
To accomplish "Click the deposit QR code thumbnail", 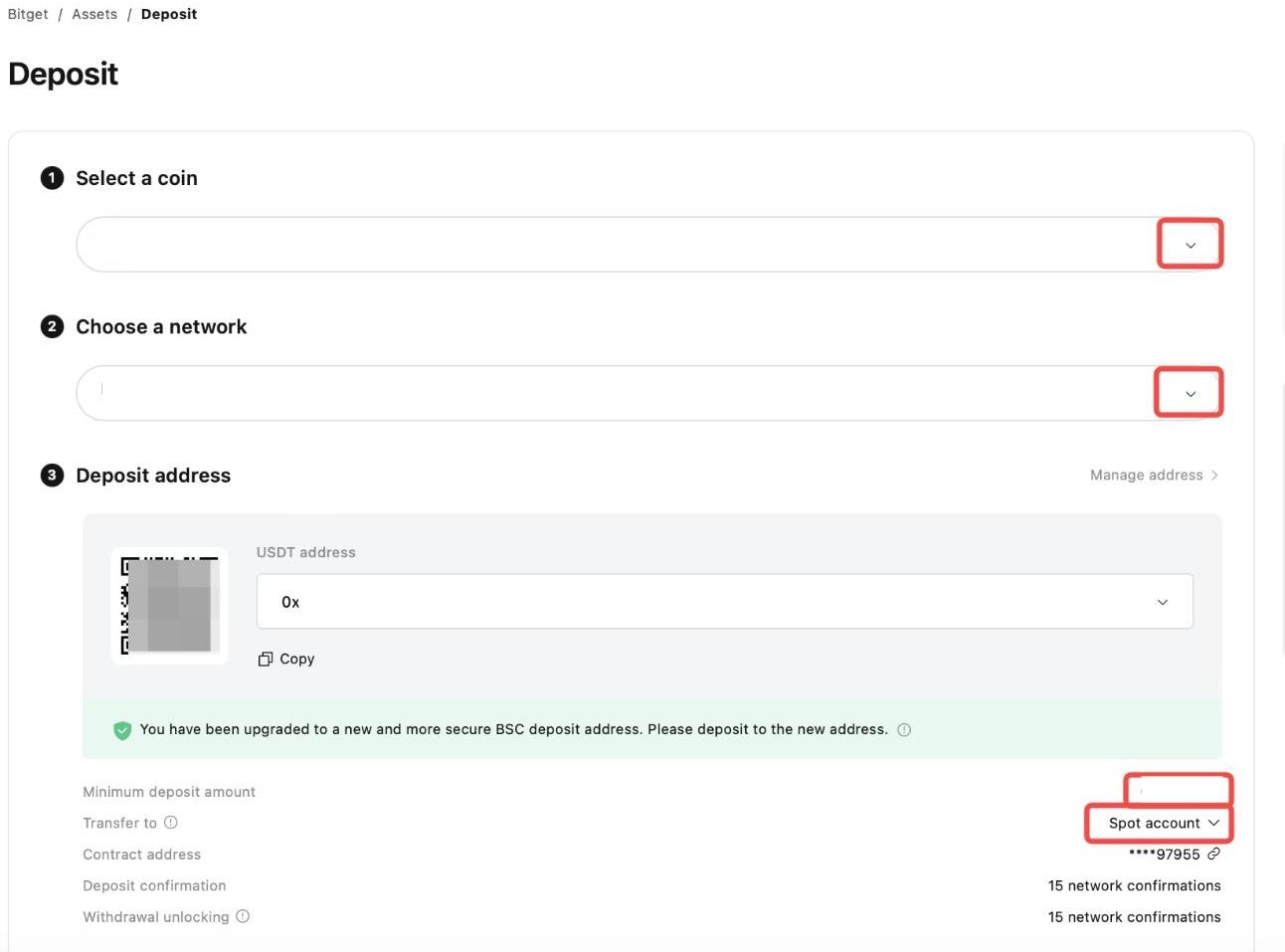I will [169, 605].
